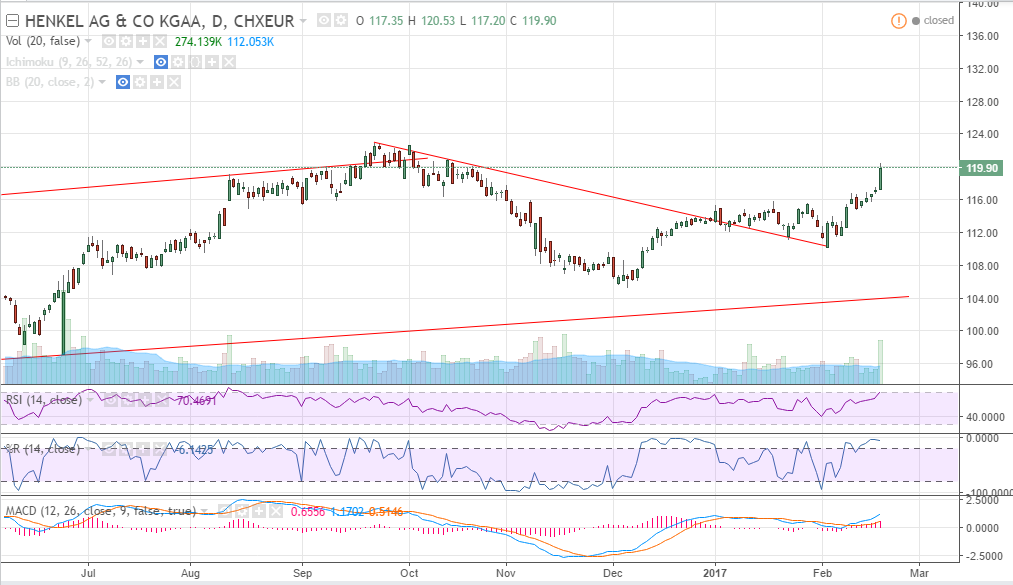This screenshot has height=585, width=1013.
Task: Remove the BB indicator with X icon
Action: [173, 82]
